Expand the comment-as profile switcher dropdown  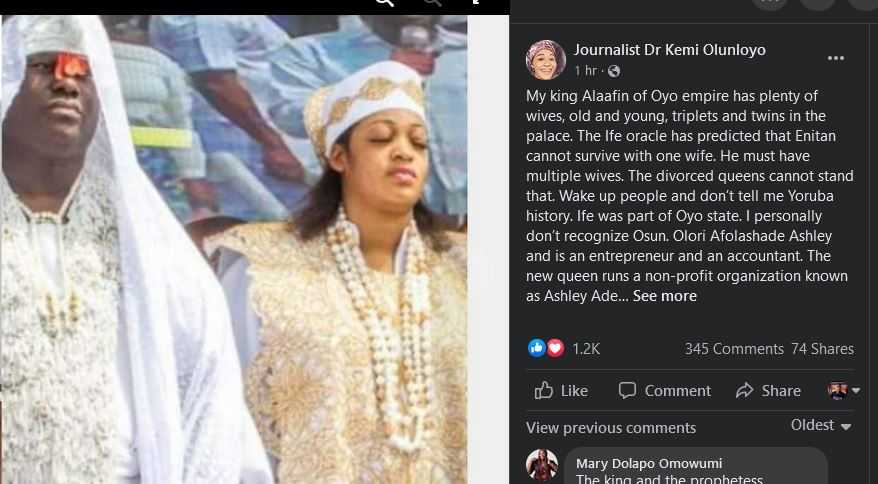(x=844, y=390)
